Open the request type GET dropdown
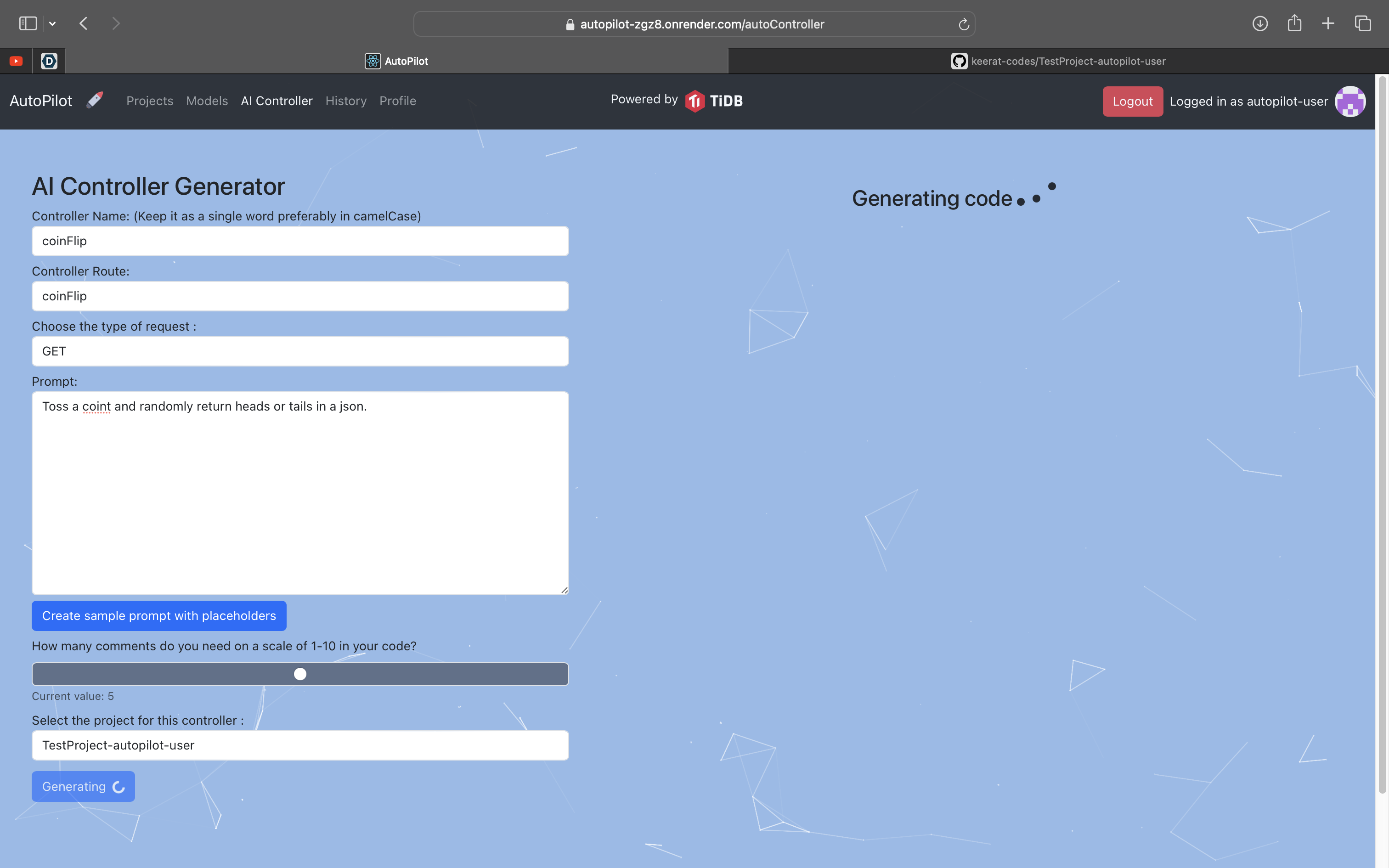The height and width of the screenshot is (868, 1389). (x=299, y=351)
